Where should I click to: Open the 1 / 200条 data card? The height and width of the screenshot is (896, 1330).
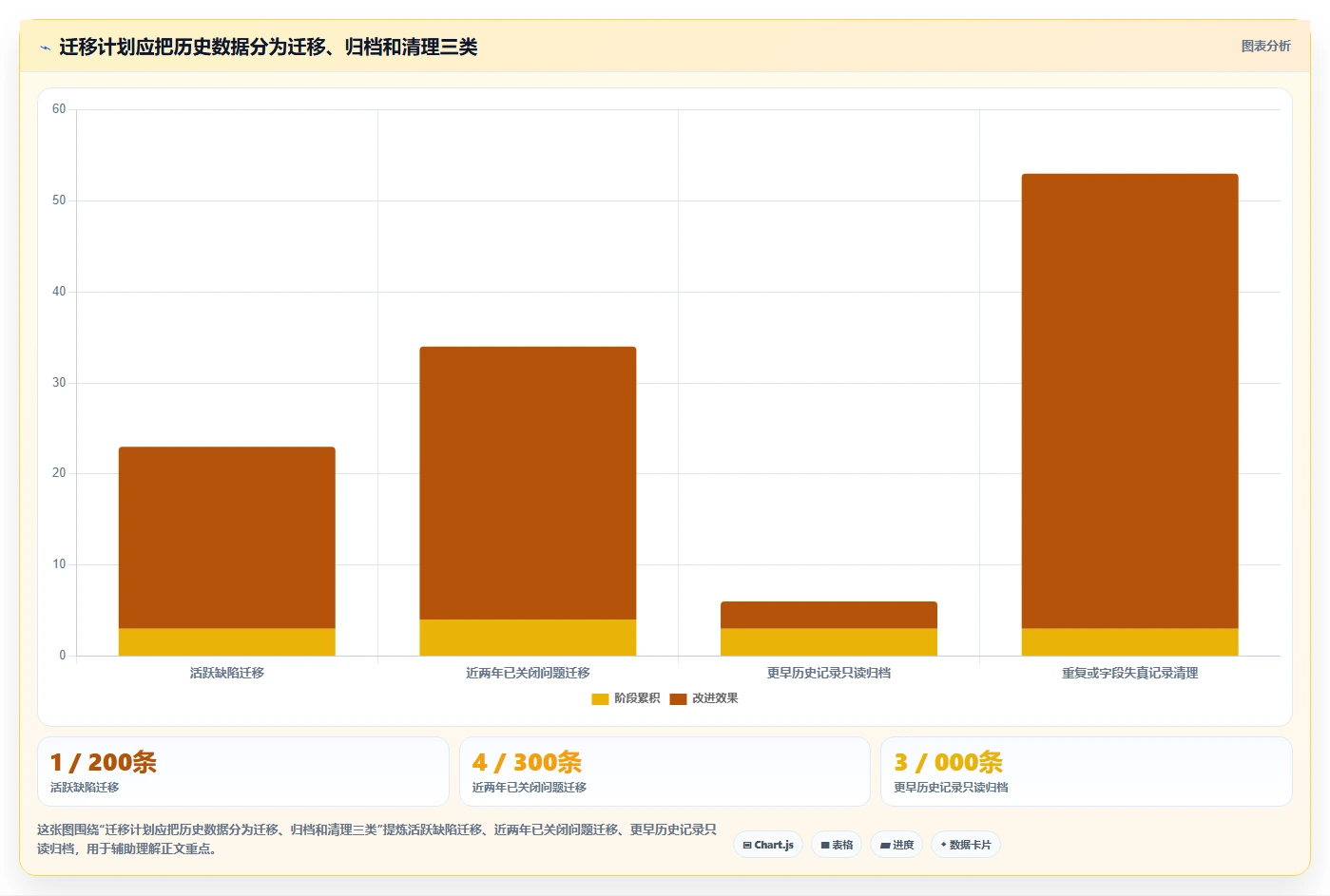click(x=243, y=772)
